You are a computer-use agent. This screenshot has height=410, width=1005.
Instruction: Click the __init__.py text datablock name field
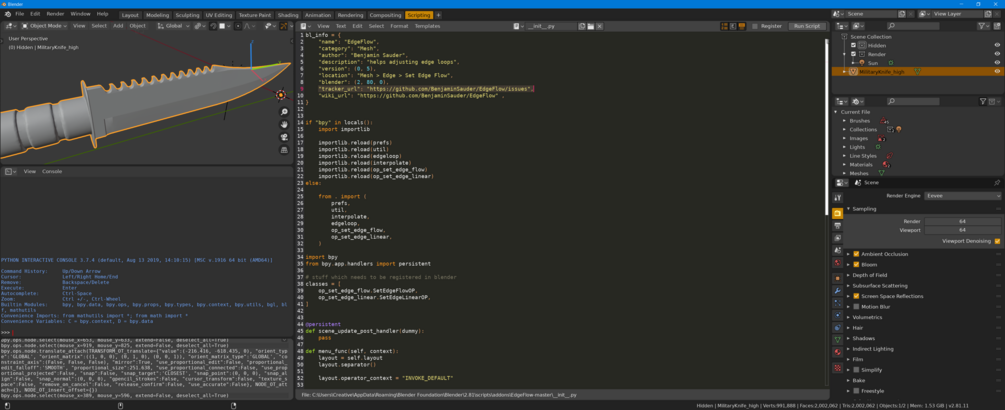pyautogui.click(x=550, y=26)
